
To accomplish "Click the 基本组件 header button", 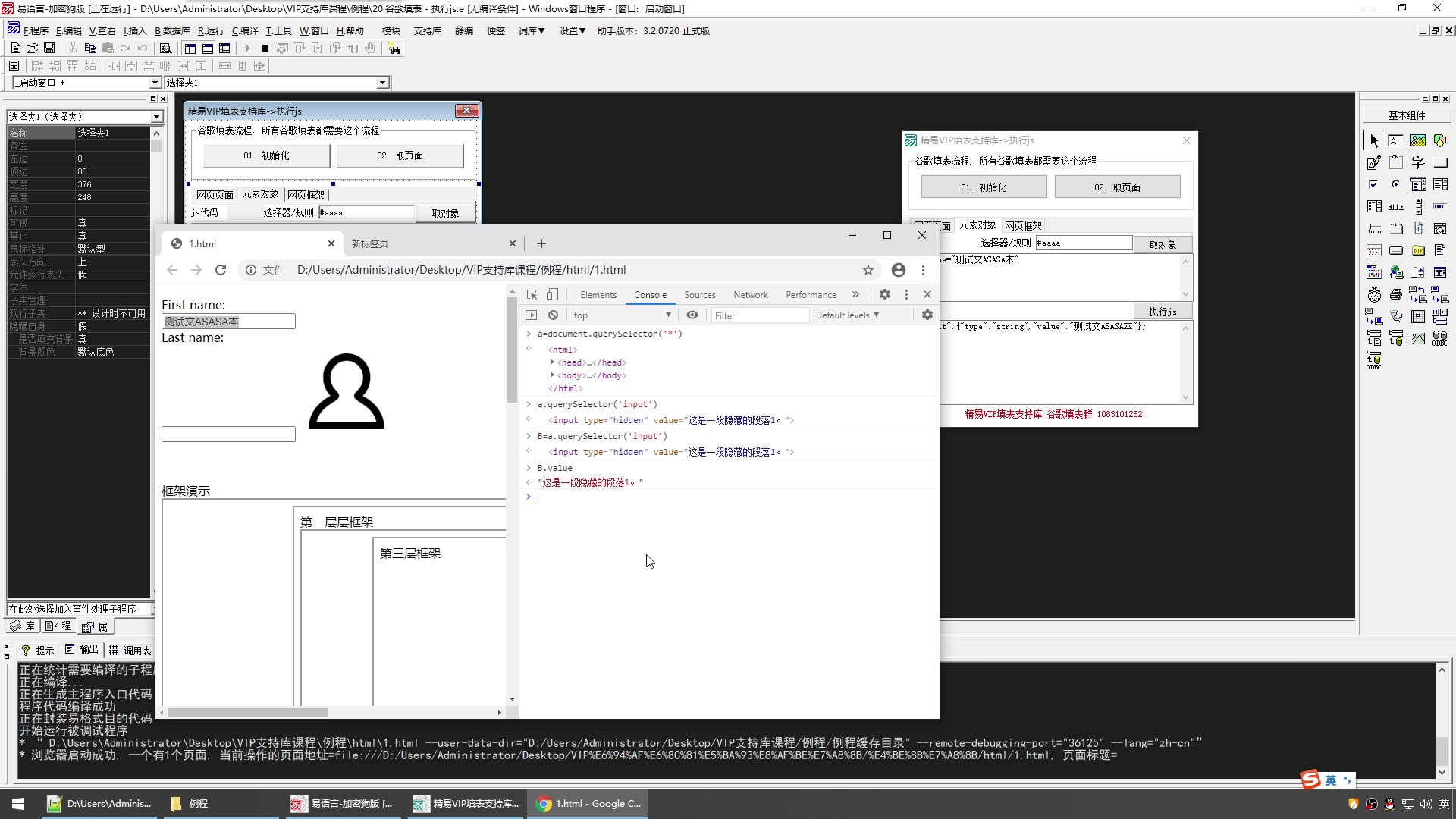I will [1407, 115].
